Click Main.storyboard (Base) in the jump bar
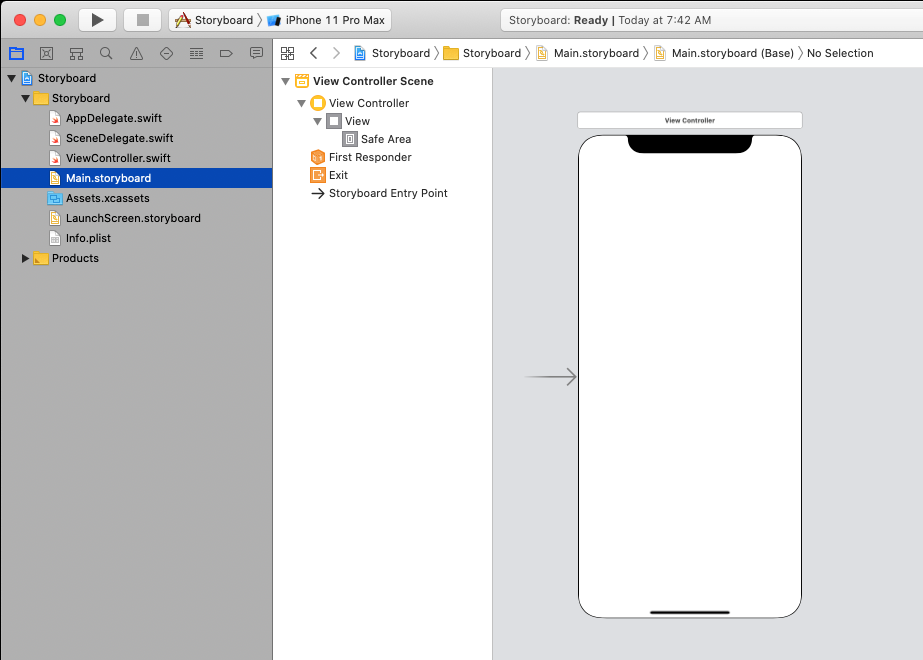 point(730,53)
